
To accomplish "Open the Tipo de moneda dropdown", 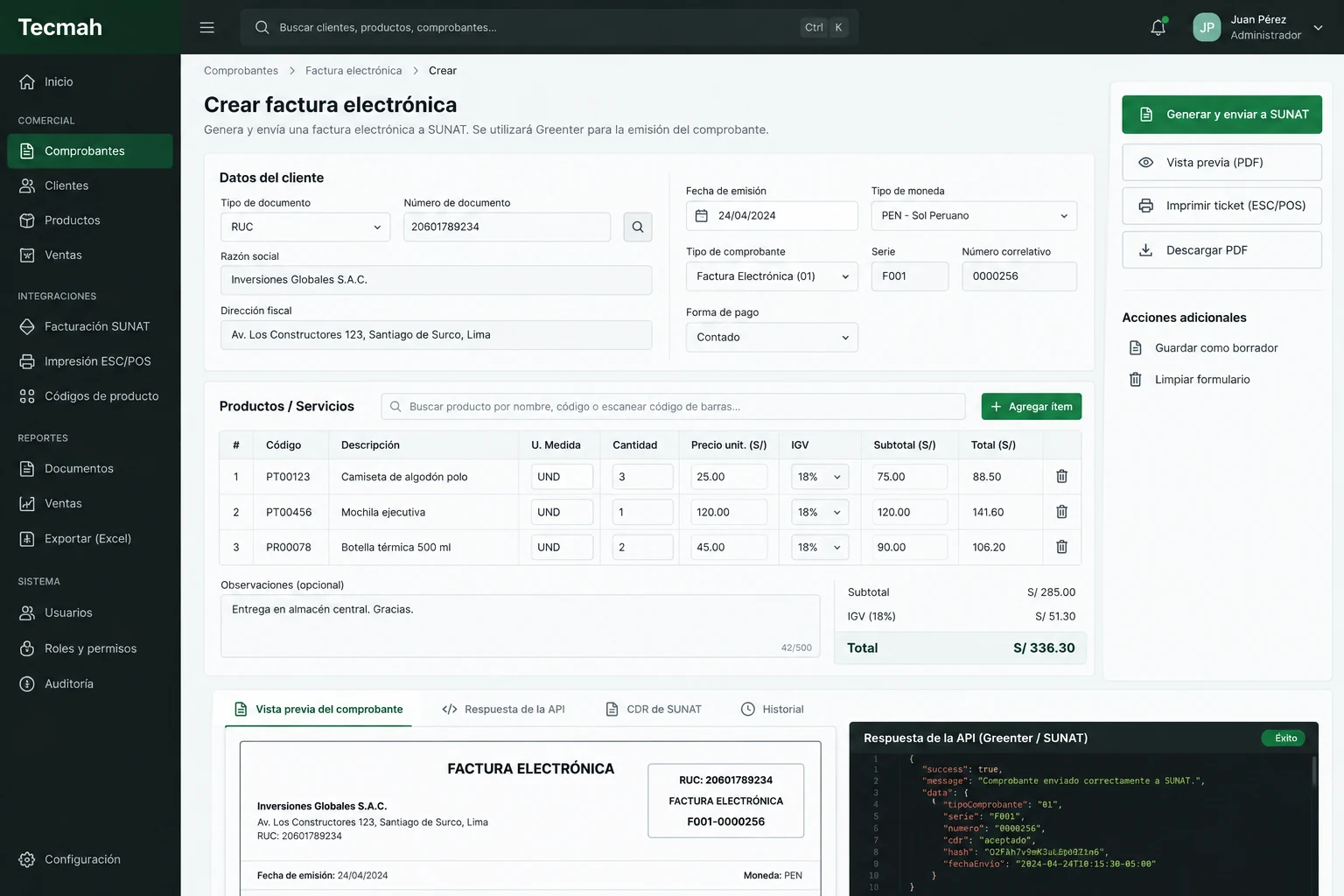I will pyautogui.click(x=974, y=216).
